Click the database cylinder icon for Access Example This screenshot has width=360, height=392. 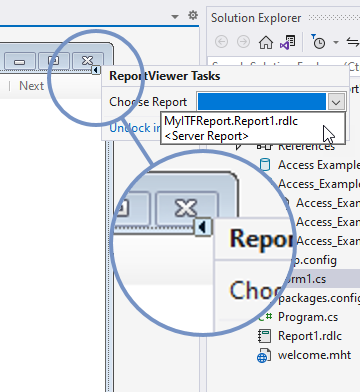(265, 165)
